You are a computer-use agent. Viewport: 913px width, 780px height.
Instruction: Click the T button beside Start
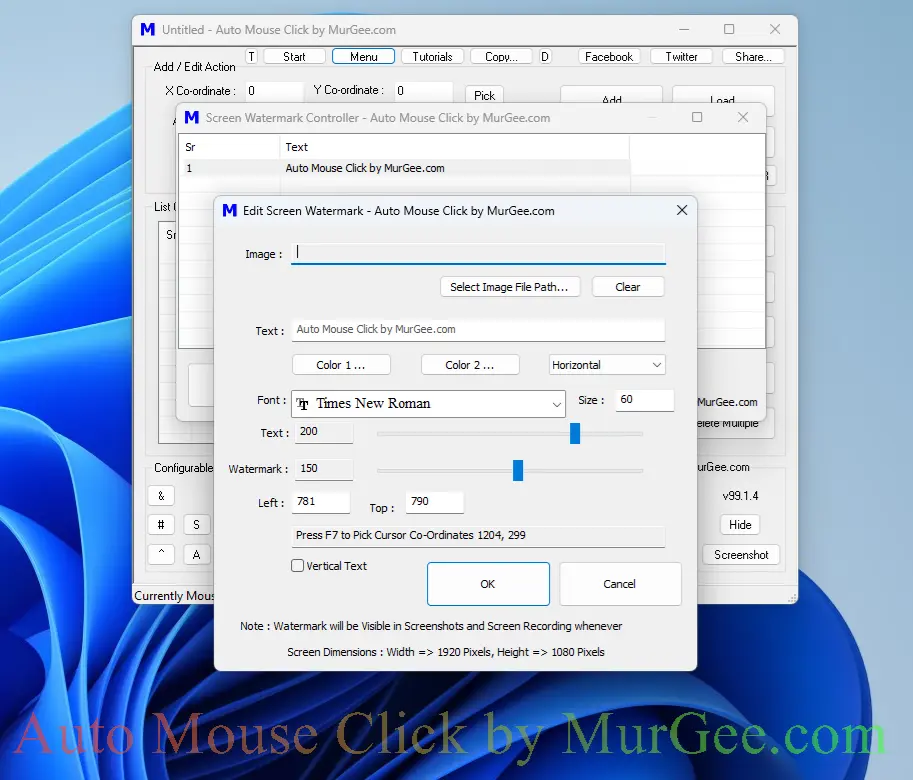tap(252, 56)
